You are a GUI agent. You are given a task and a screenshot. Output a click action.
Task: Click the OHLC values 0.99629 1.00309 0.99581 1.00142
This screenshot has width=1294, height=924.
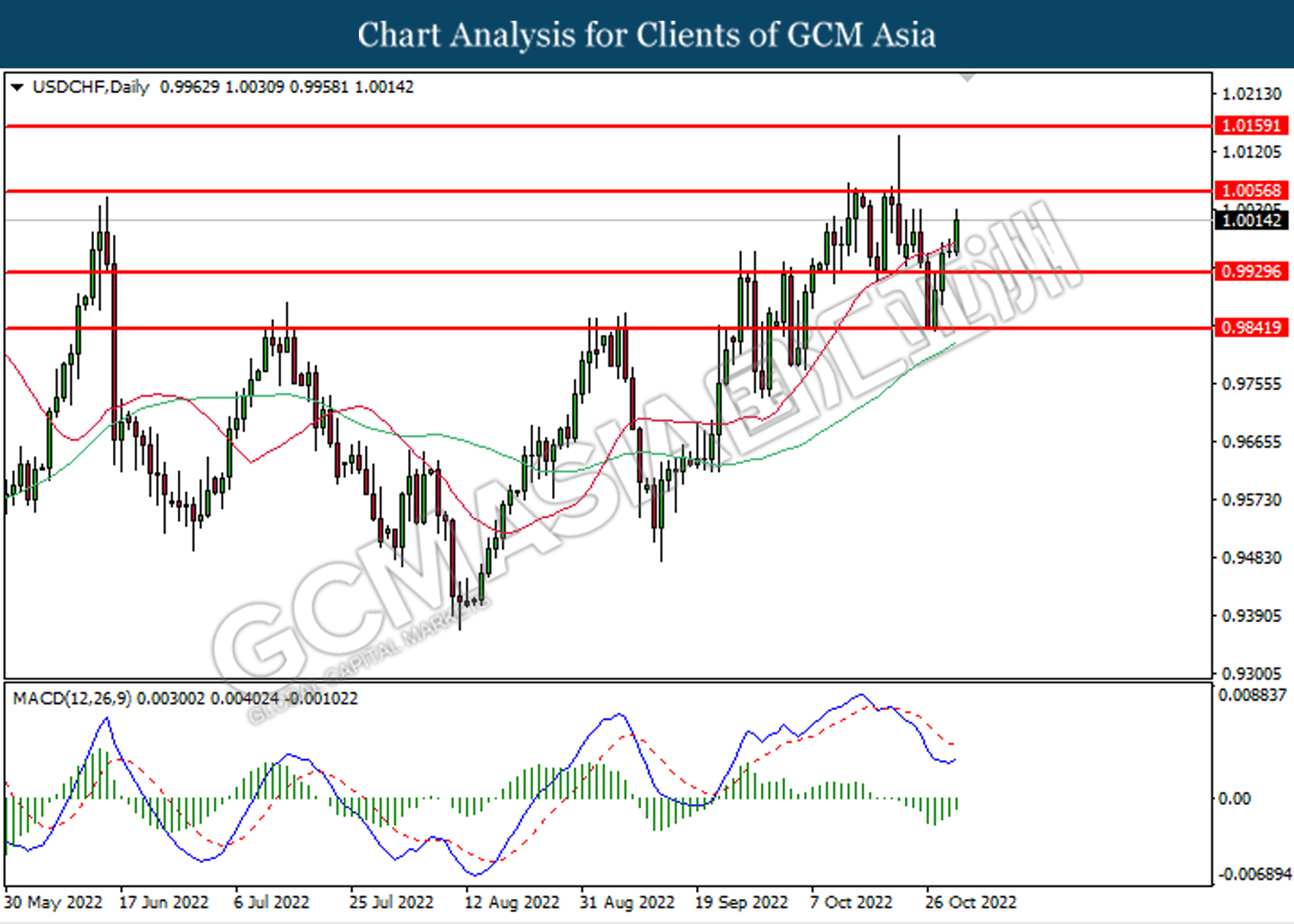pyautogui.click(x=286, y=87)
